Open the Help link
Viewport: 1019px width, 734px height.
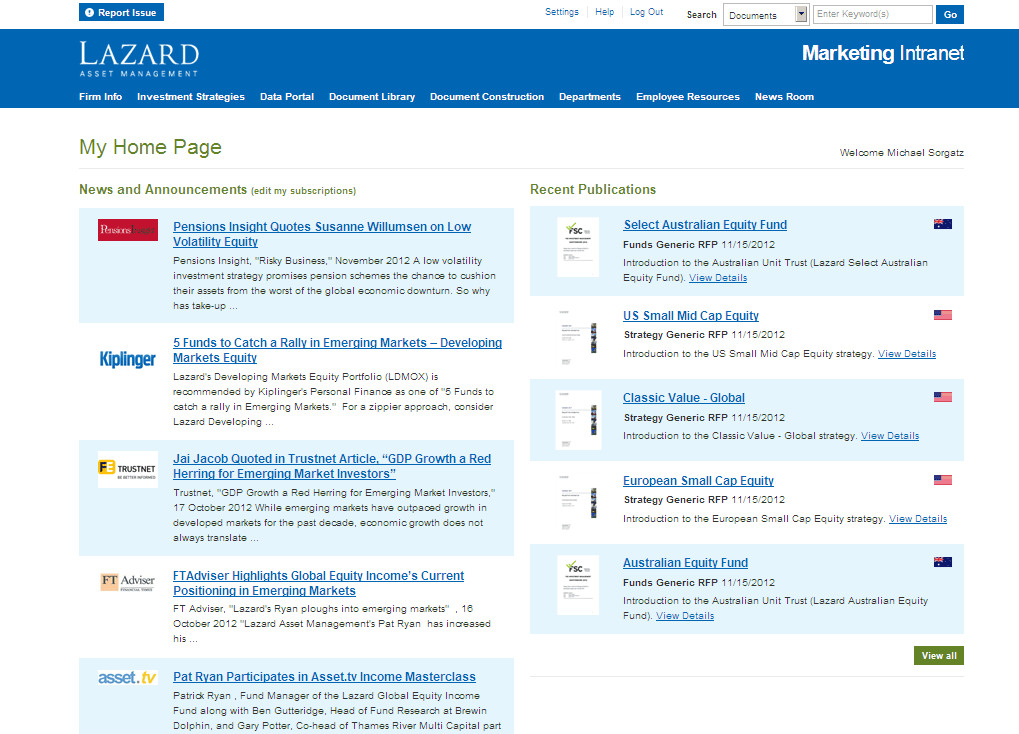point(604,12)
